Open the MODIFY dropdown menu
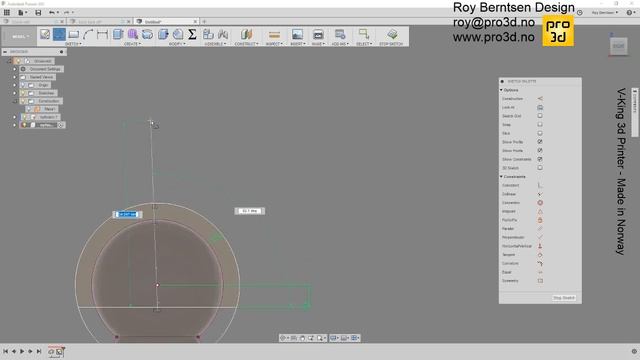Image resolution: width=640 pixels, height=360 pixels. tap(177, 44)
